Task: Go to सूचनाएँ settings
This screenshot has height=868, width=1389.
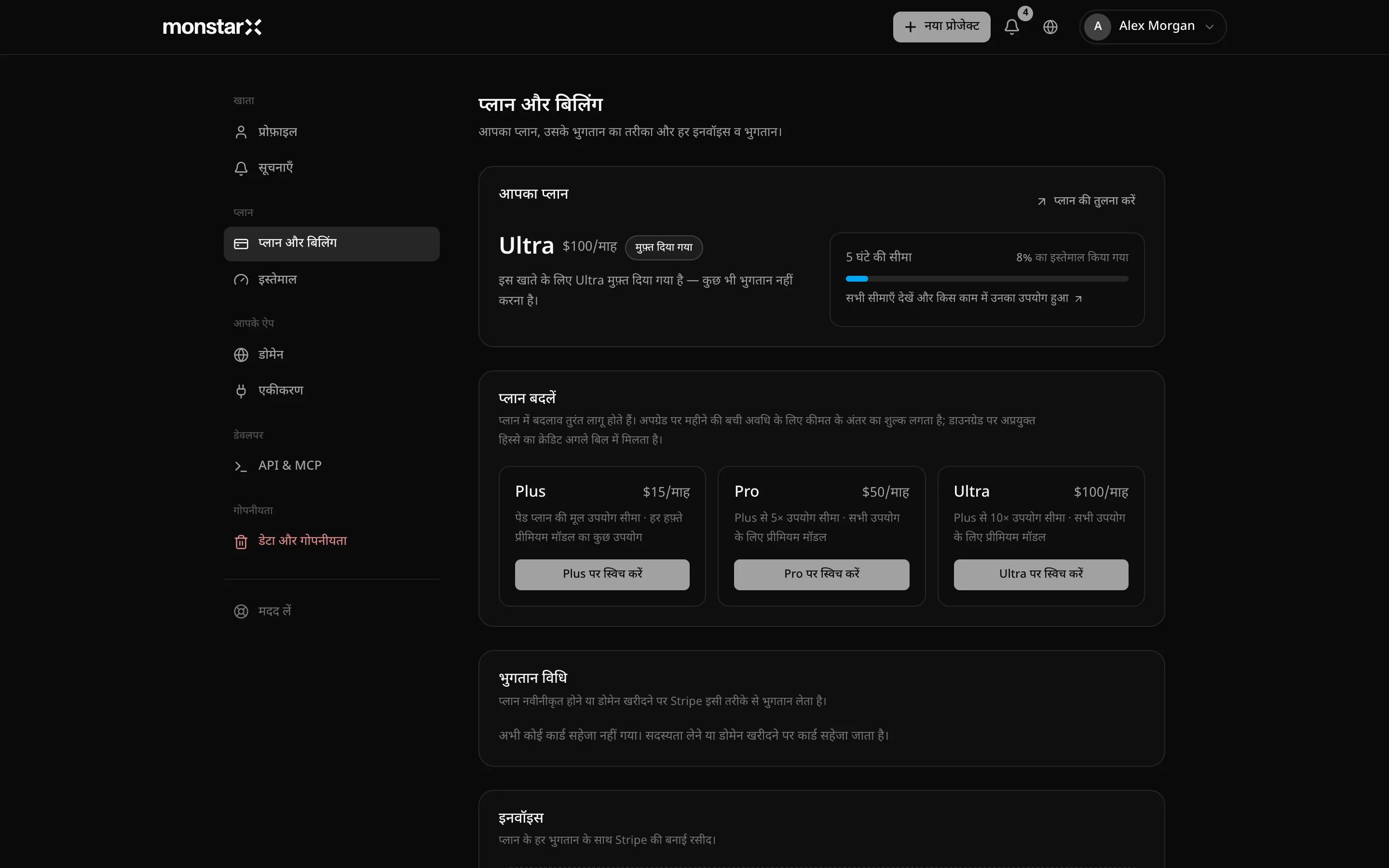Action: (x=332, y=168)
